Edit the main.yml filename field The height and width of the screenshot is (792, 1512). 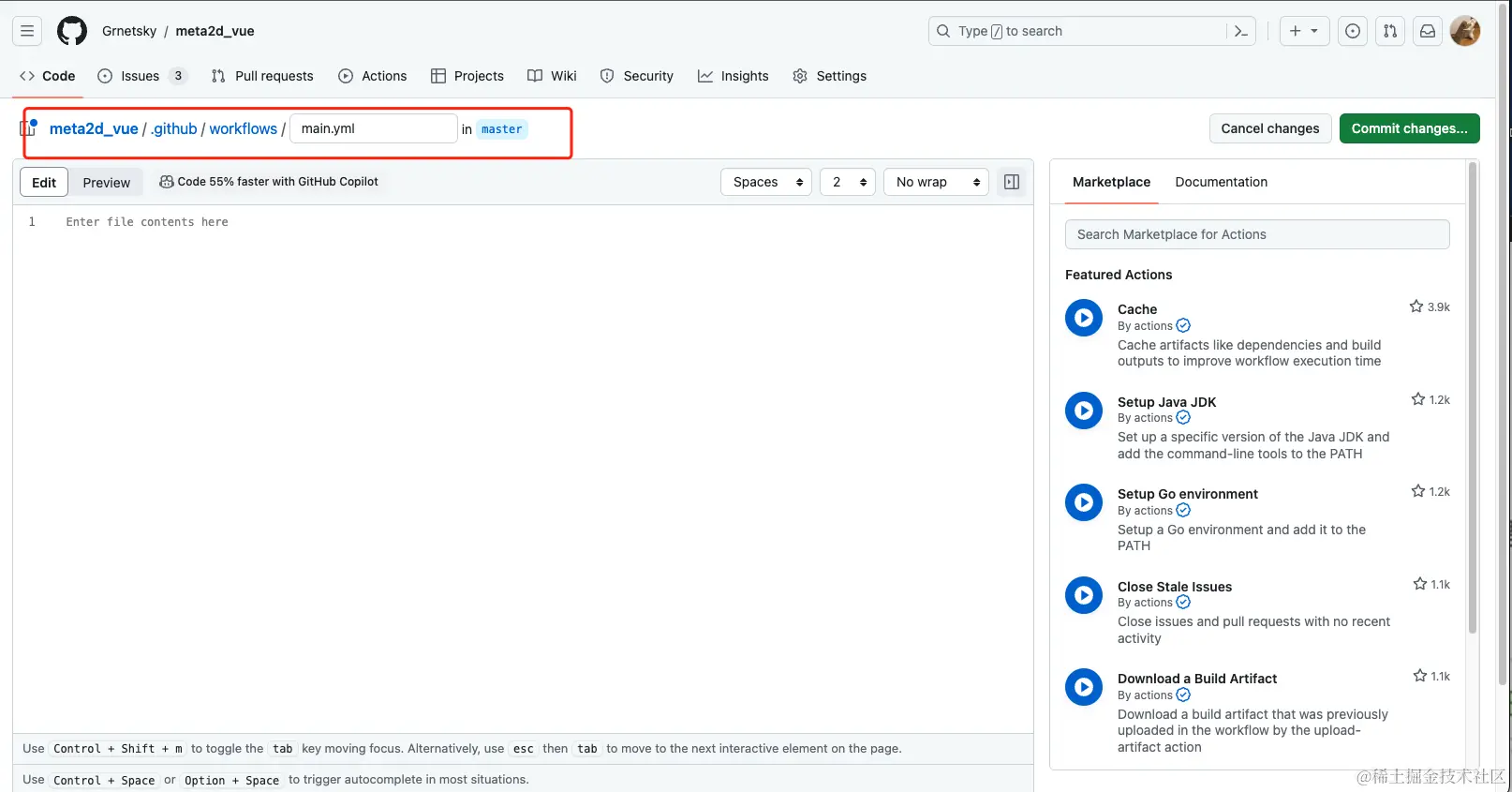click(x=374, y=128)
